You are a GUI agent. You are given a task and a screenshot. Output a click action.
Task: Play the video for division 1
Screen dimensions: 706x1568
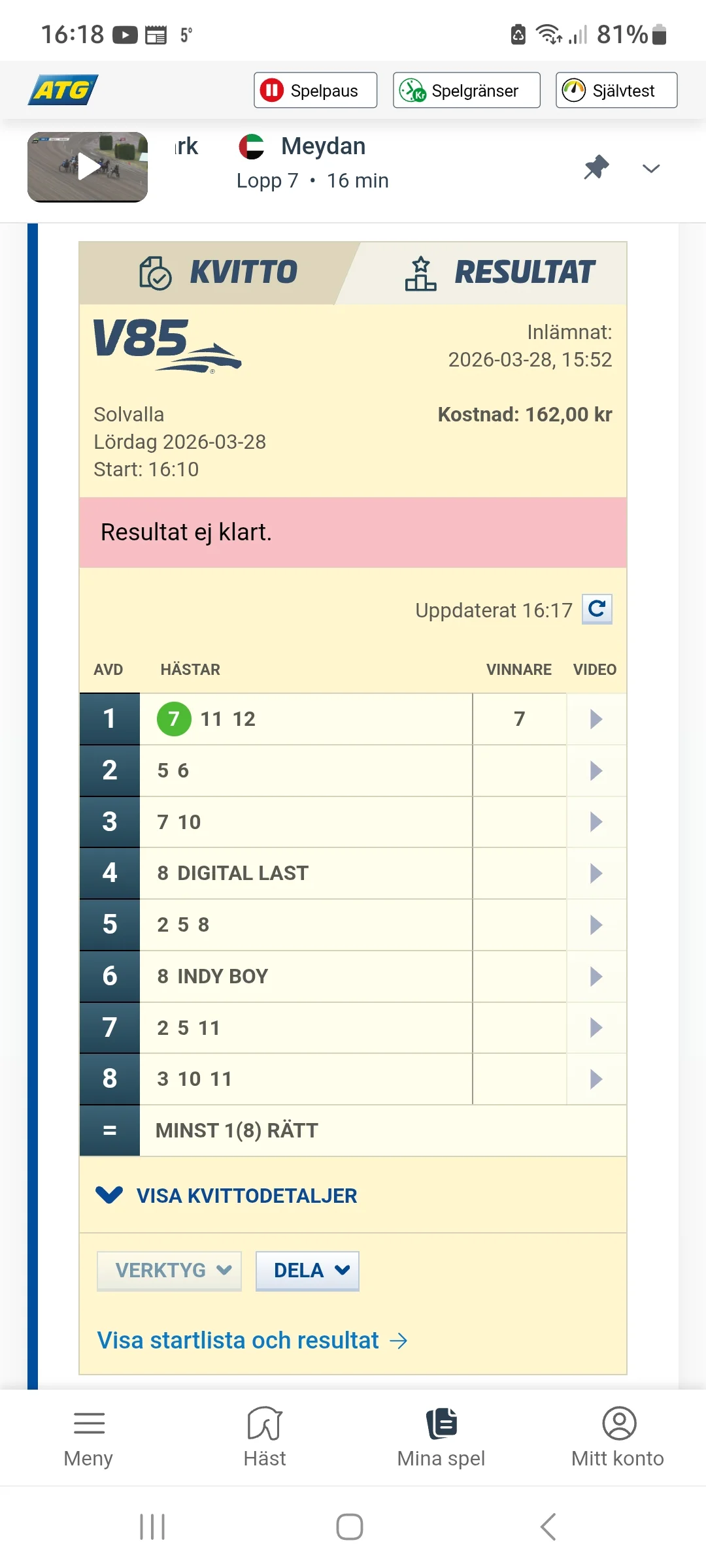[595, 719]
